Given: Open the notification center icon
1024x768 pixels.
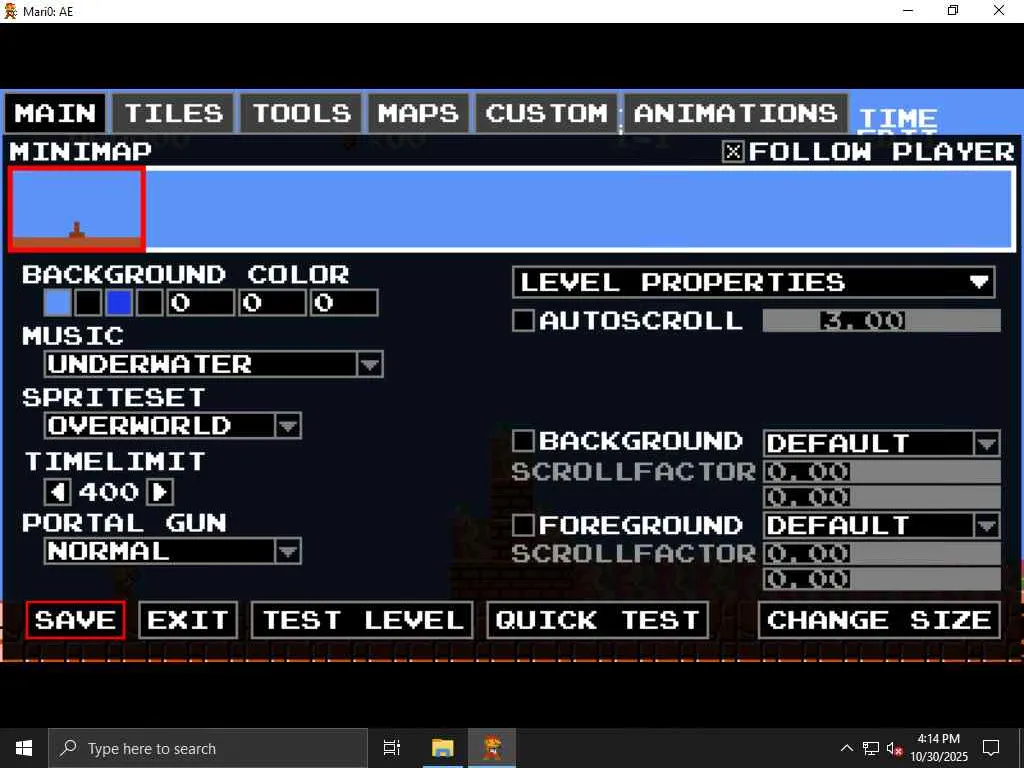Looking at the screenshot, I should [991, 748].
